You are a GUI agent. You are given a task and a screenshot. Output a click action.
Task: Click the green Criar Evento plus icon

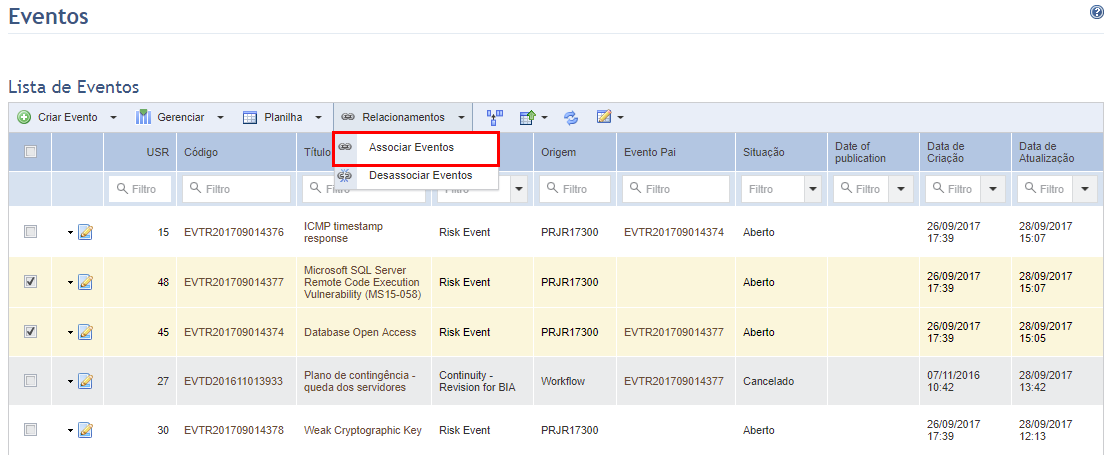click(x=24, y=117)
